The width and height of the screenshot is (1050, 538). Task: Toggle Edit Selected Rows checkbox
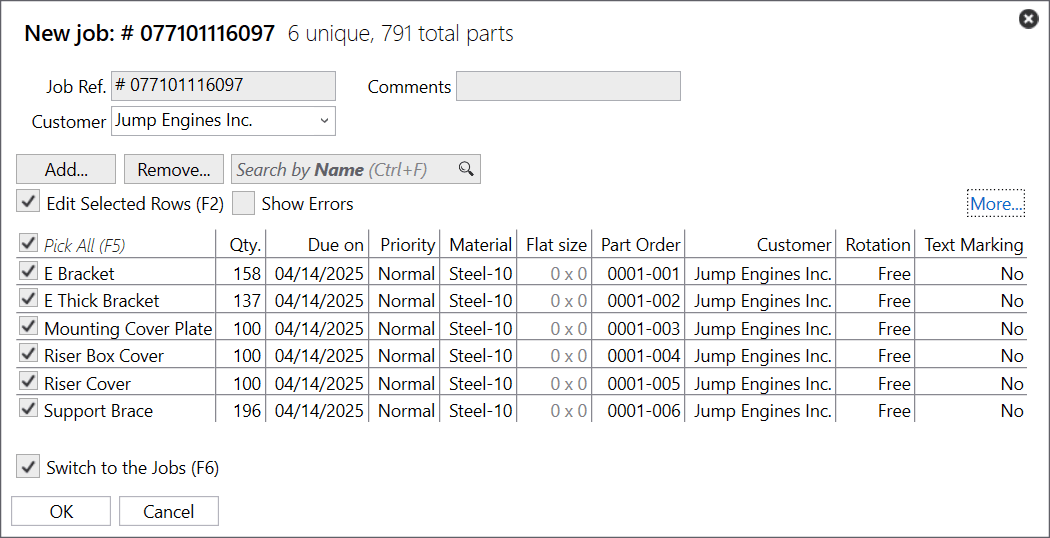pos(28,202)
